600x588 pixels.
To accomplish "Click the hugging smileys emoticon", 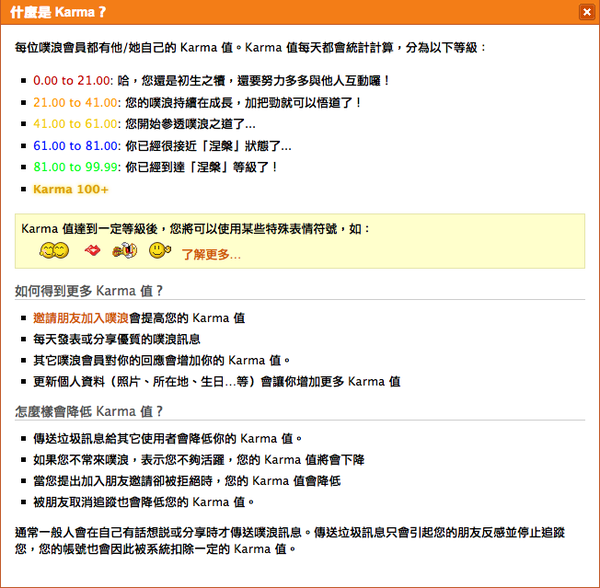I will coord(54,251).
